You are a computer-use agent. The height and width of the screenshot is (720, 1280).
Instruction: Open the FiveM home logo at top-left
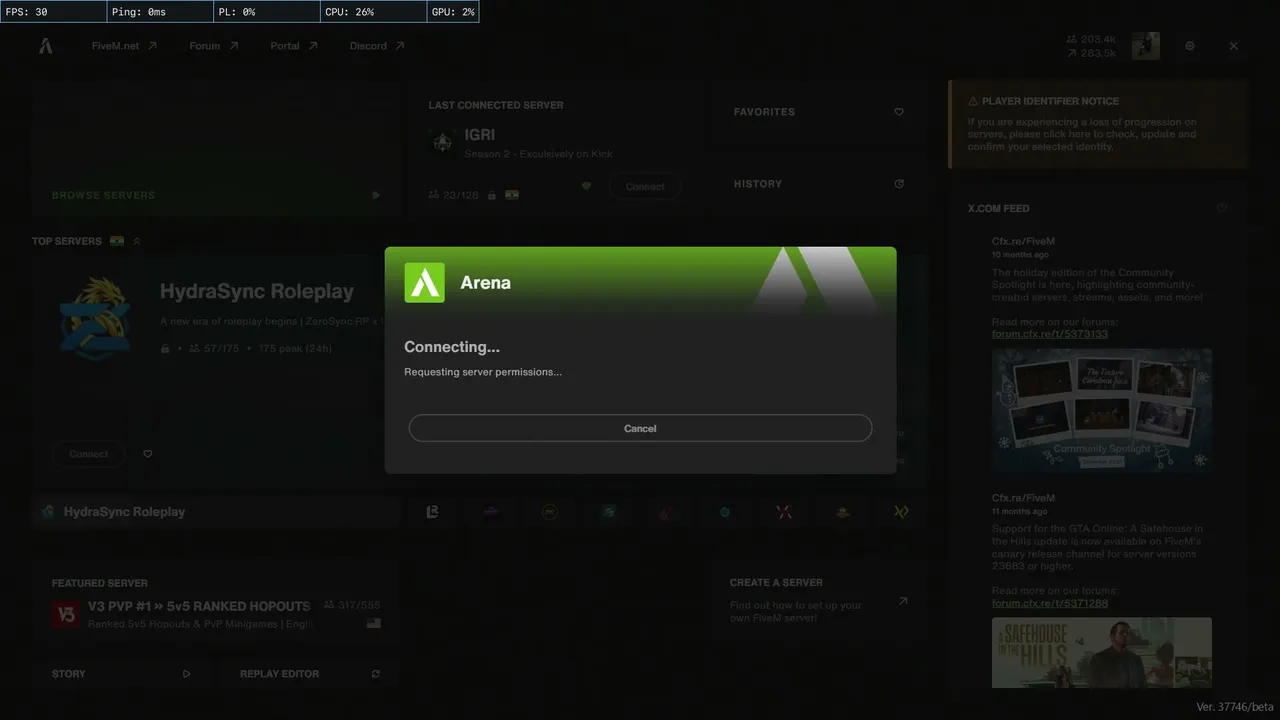click(46, 46)
